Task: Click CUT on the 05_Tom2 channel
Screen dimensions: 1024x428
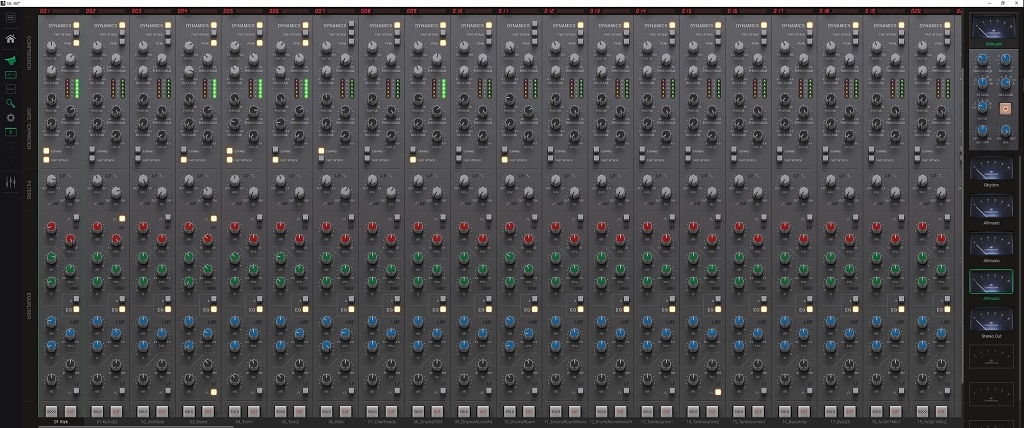Action: [299, 412]
